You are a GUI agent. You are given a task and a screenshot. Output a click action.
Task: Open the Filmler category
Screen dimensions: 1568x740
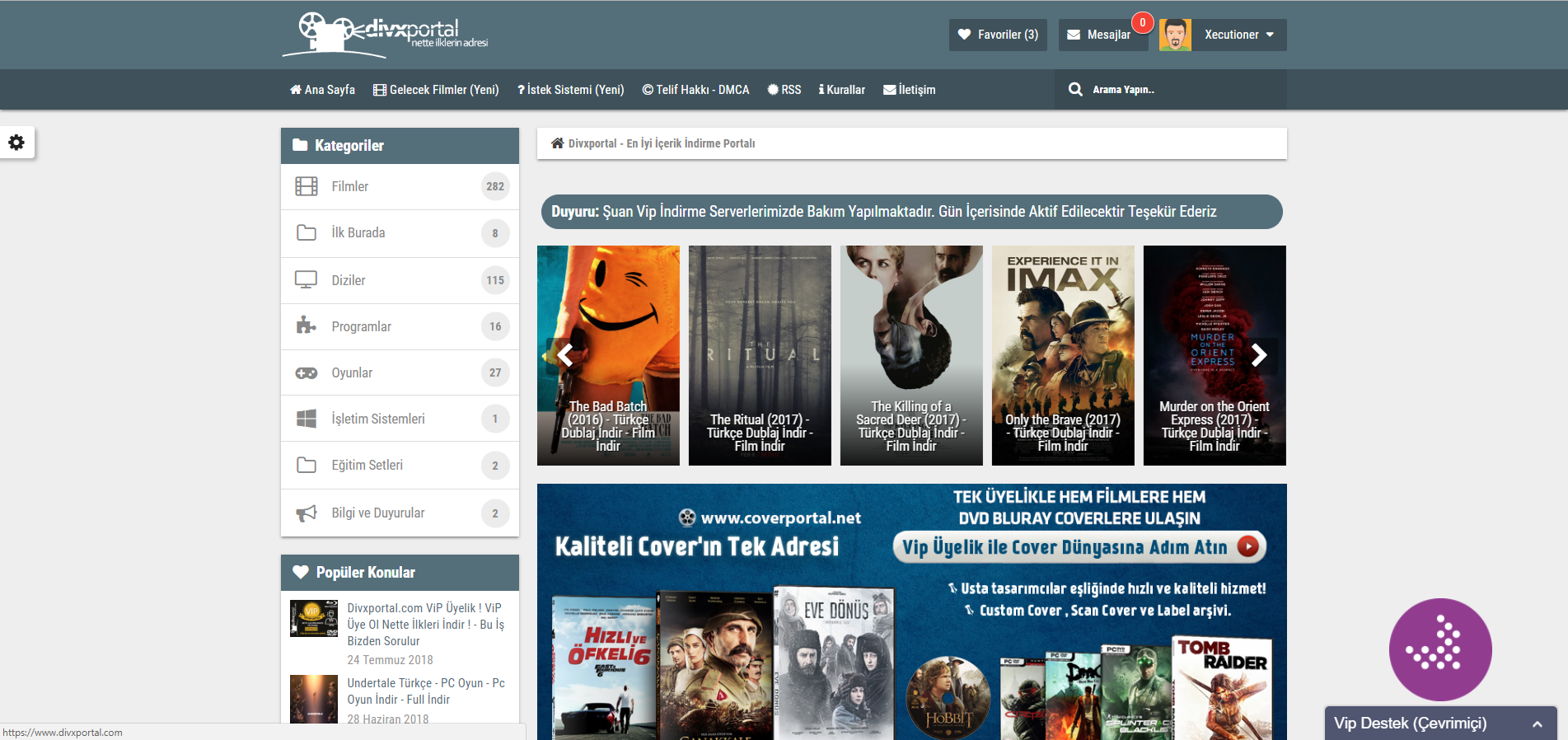coord(400,187)
